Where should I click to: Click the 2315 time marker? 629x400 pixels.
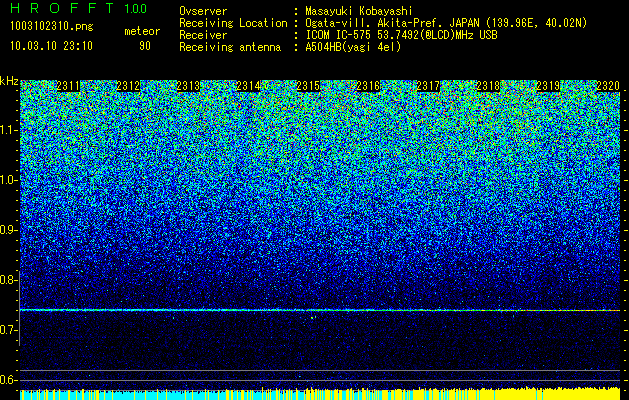coord(308,86)
